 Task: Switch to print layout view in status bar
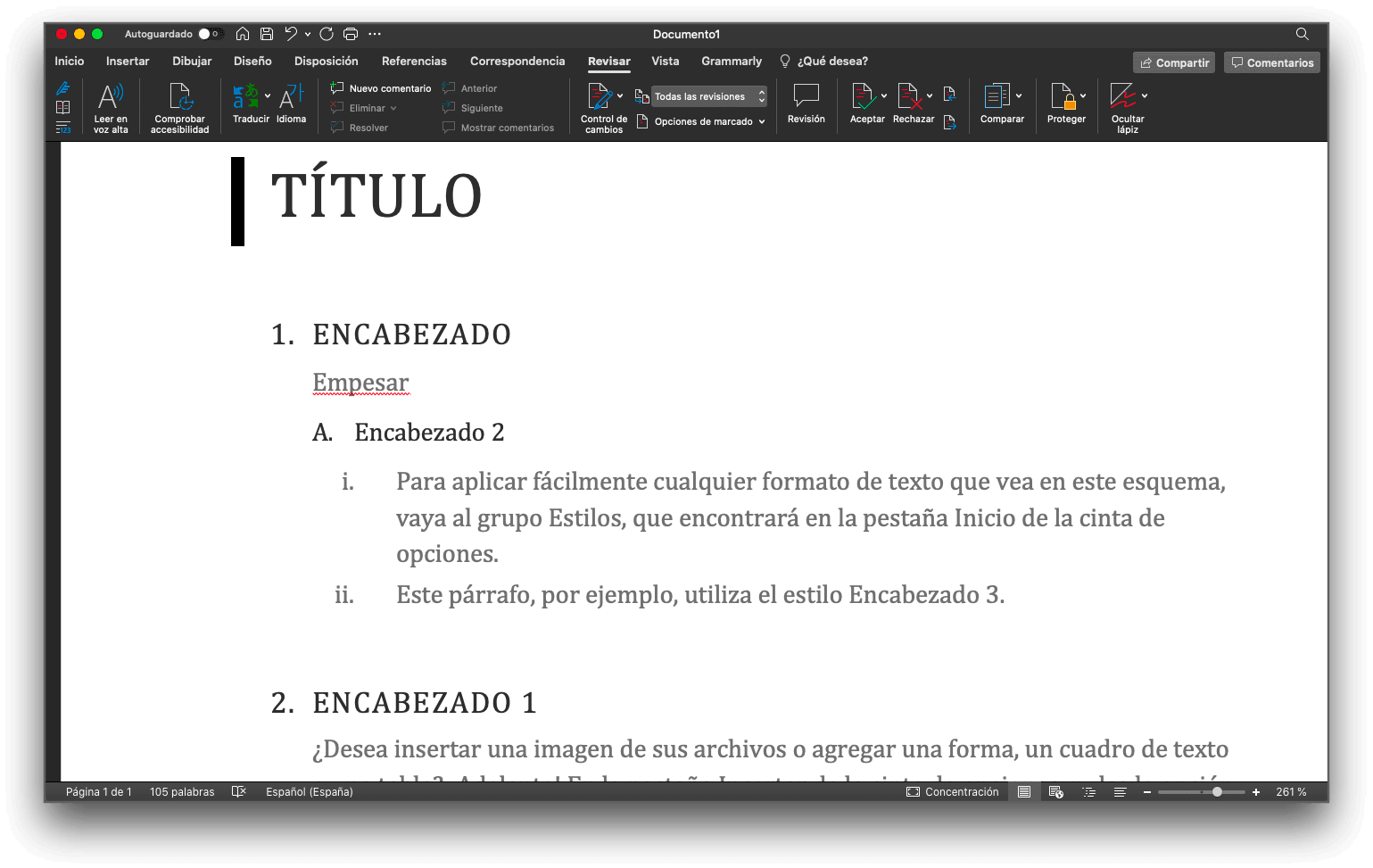(1024, 791)
